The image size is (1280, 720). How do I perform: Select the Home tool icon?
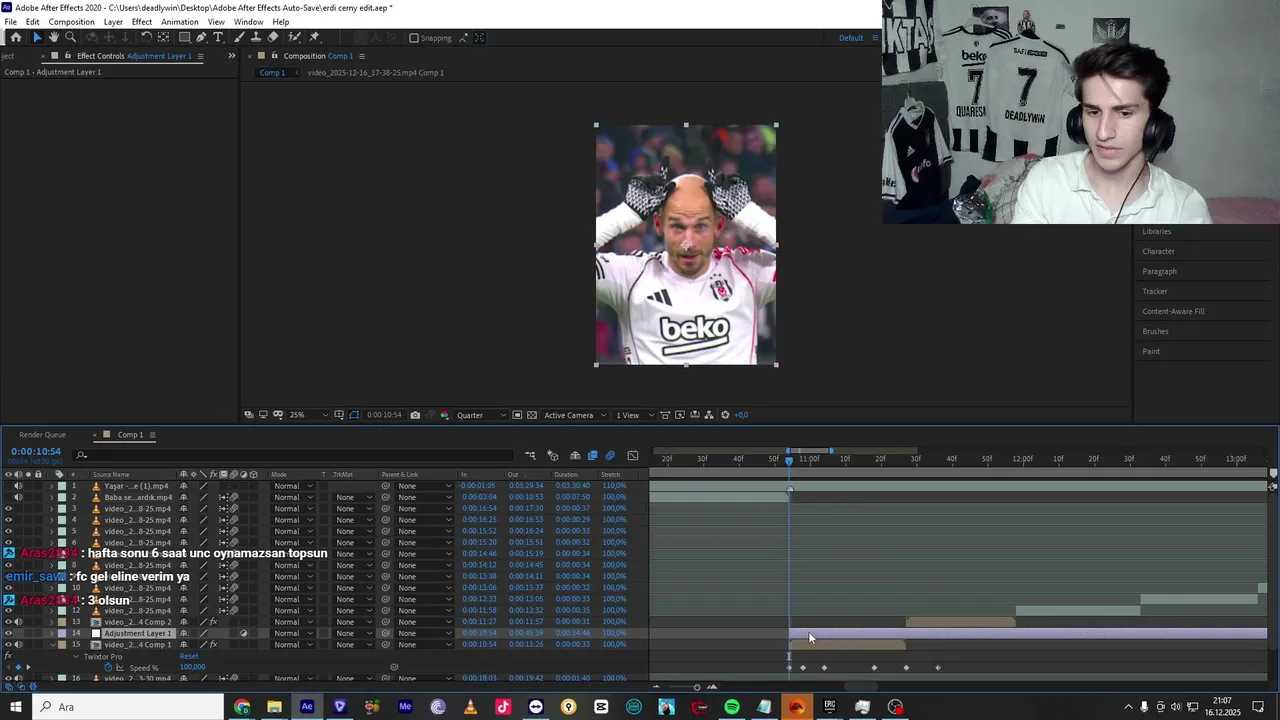pyautogui.click(x=15, y=37)
